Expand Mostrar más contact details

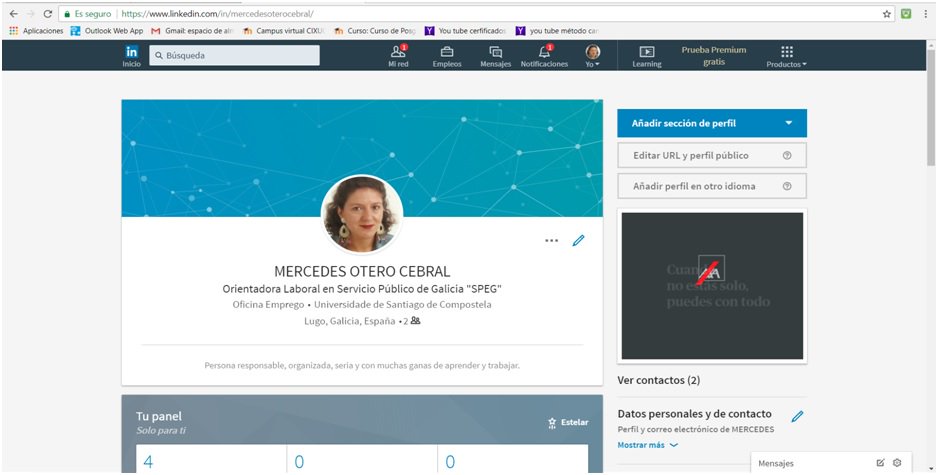[647, 445]
